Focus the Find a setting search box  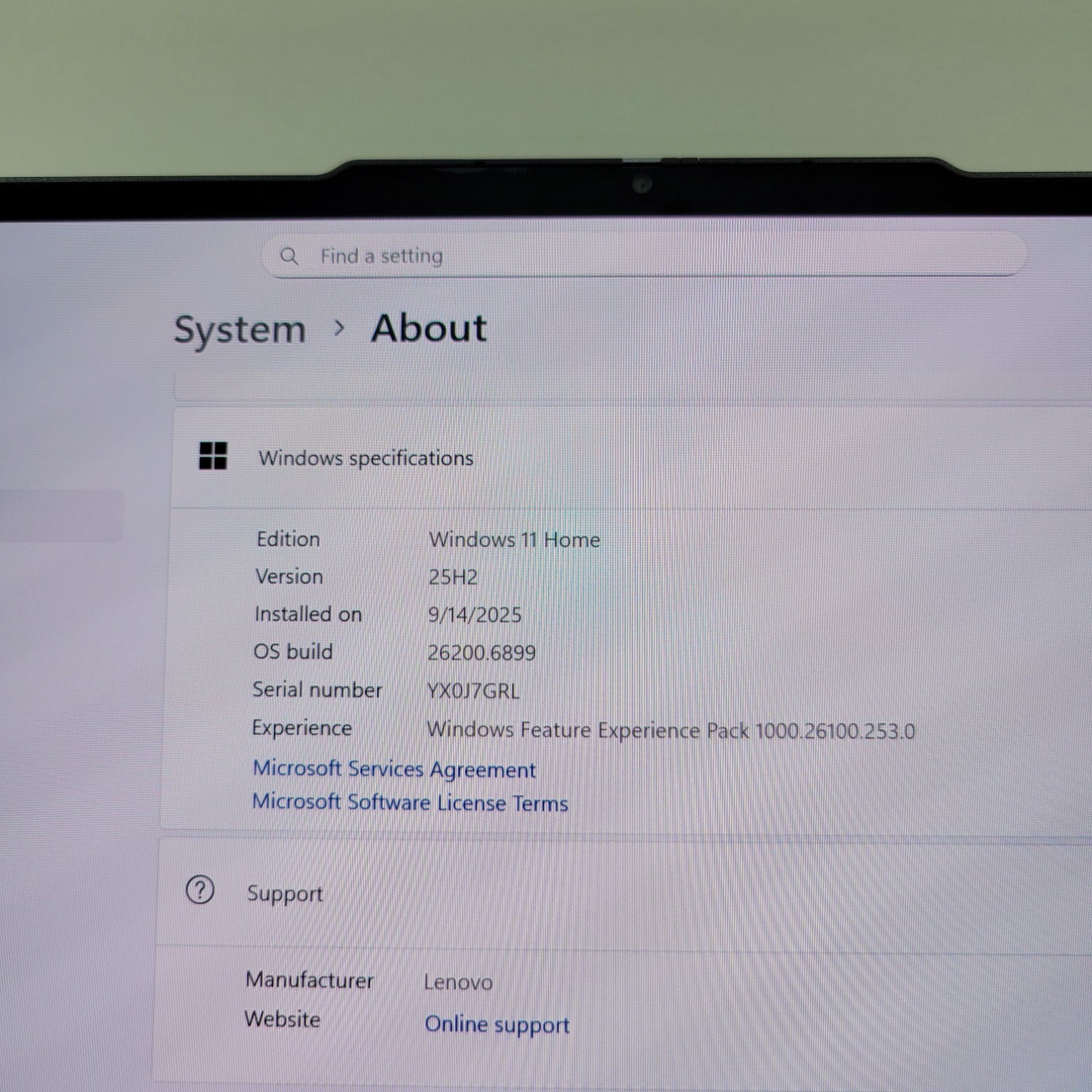(x=644, y=256)
